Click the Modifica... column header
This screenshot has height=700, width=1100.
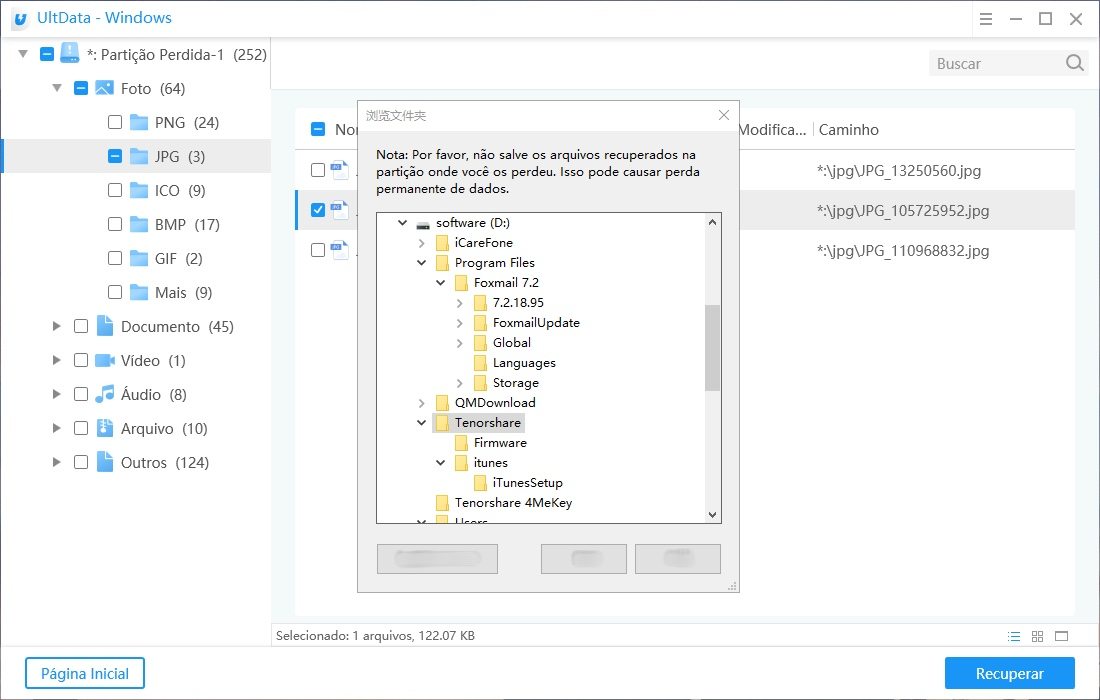click(x=772, y=130)
